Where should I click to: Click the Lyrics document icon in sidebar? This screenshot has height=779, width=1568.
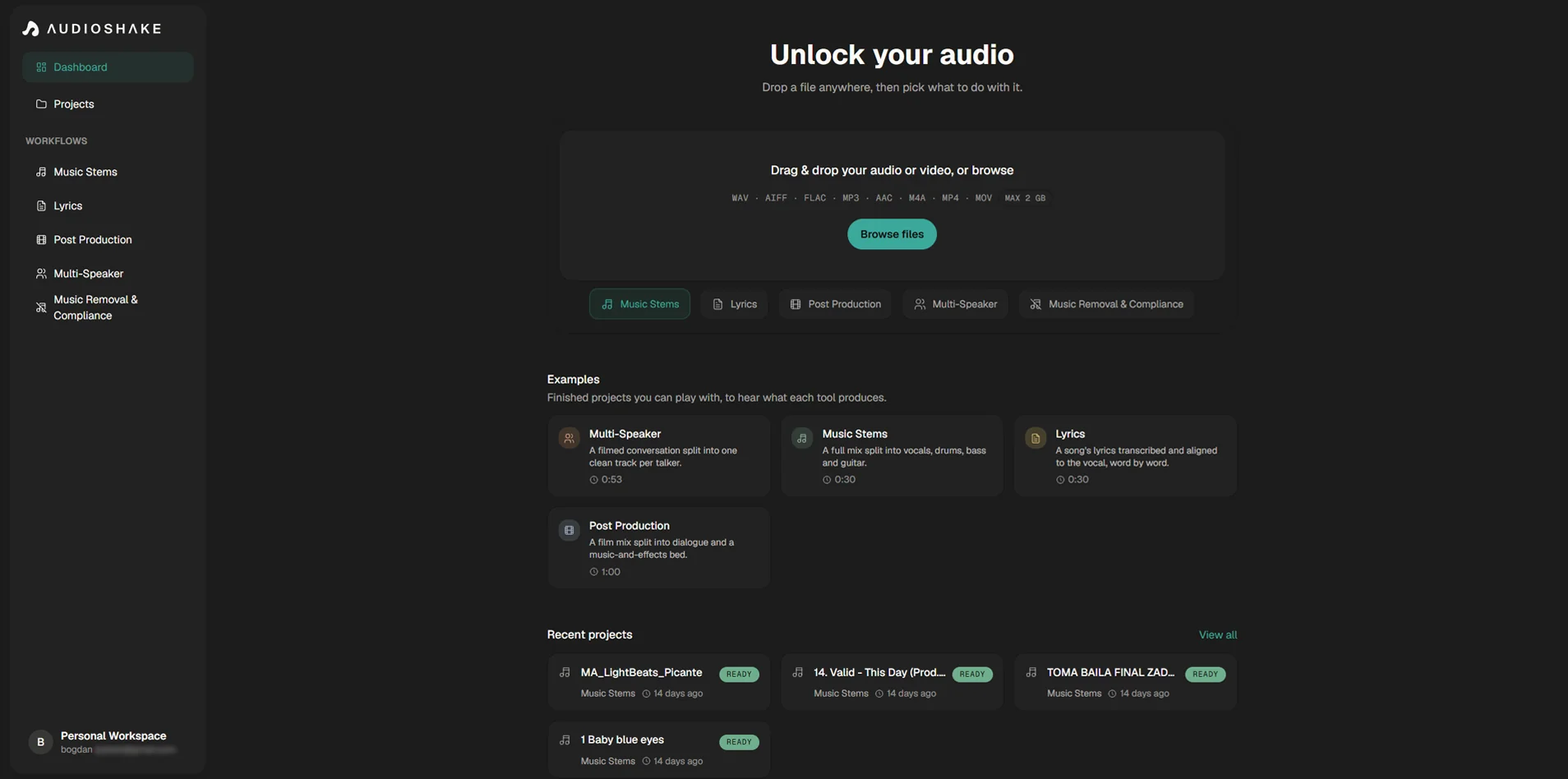pyautogui.click(x=41, y=206)
